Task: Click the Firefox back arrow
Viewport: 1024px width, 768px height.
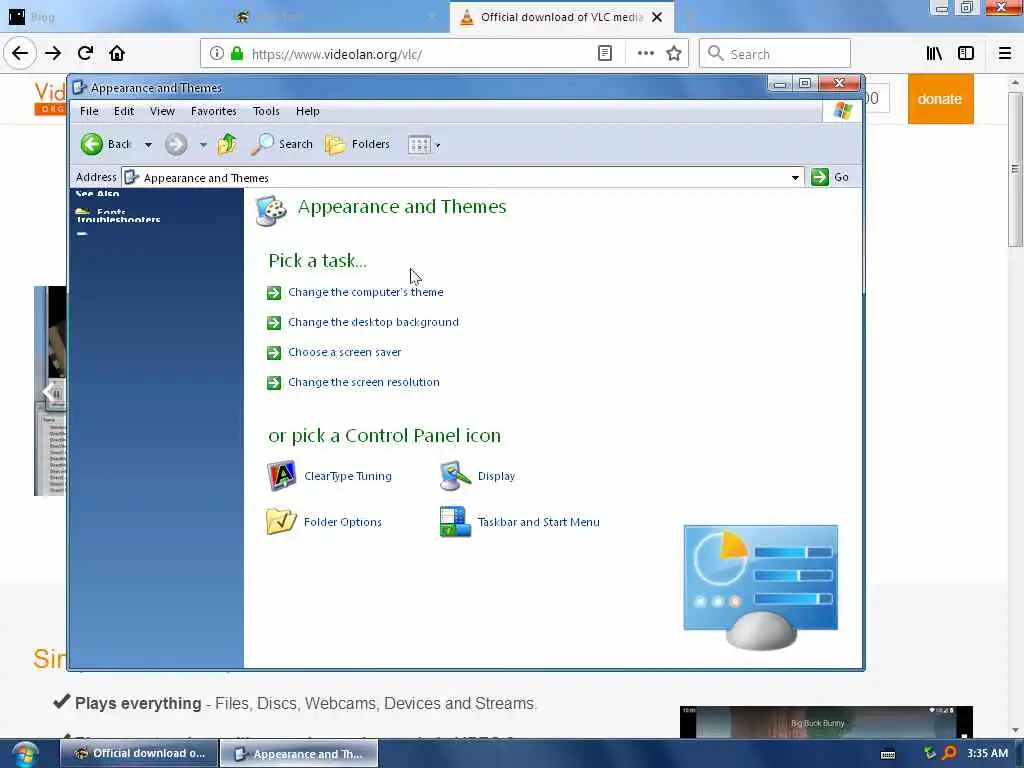Action: (x=20, y=54)
